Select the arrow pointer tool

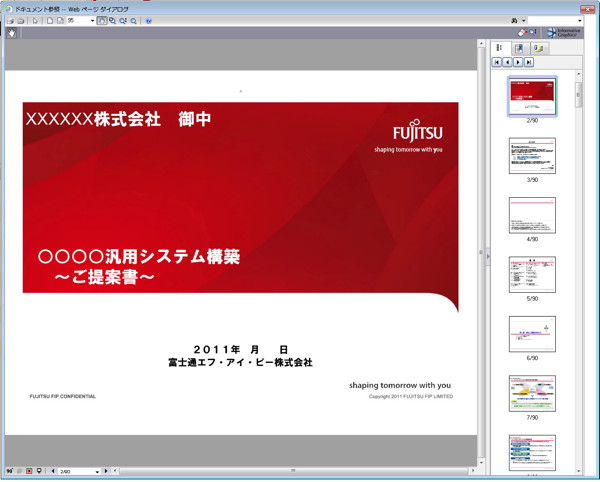pos(35,21)
